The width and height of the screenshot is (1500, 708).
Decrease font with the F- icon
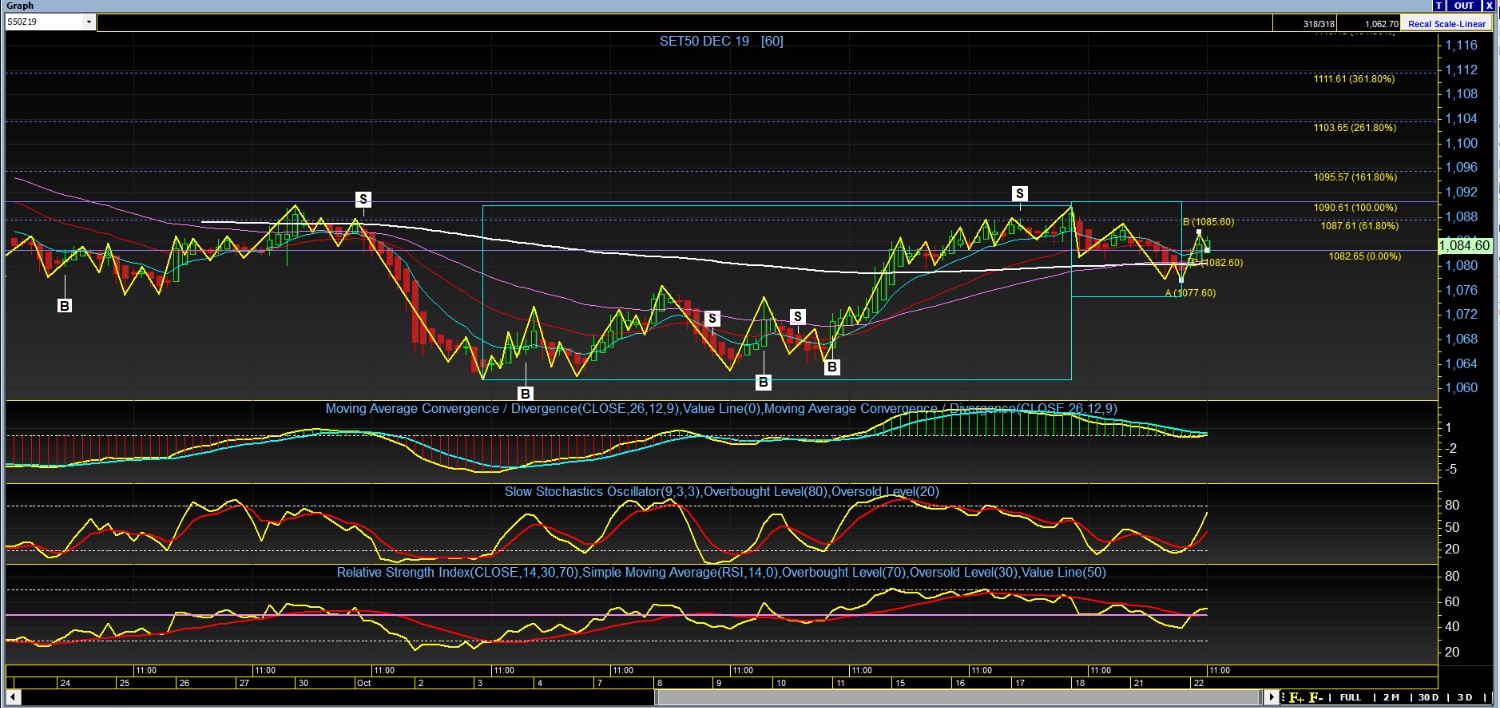pos(1315,697)
